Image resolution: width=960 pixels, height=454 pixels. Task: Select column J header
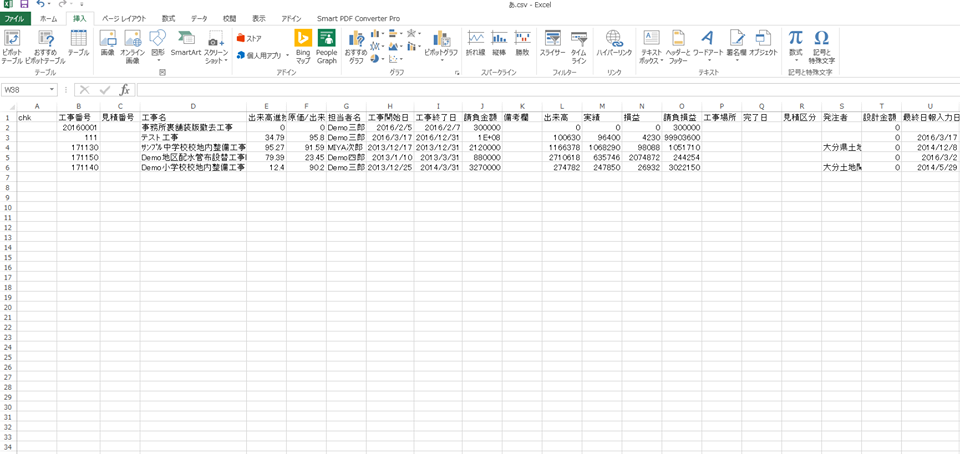482,106
